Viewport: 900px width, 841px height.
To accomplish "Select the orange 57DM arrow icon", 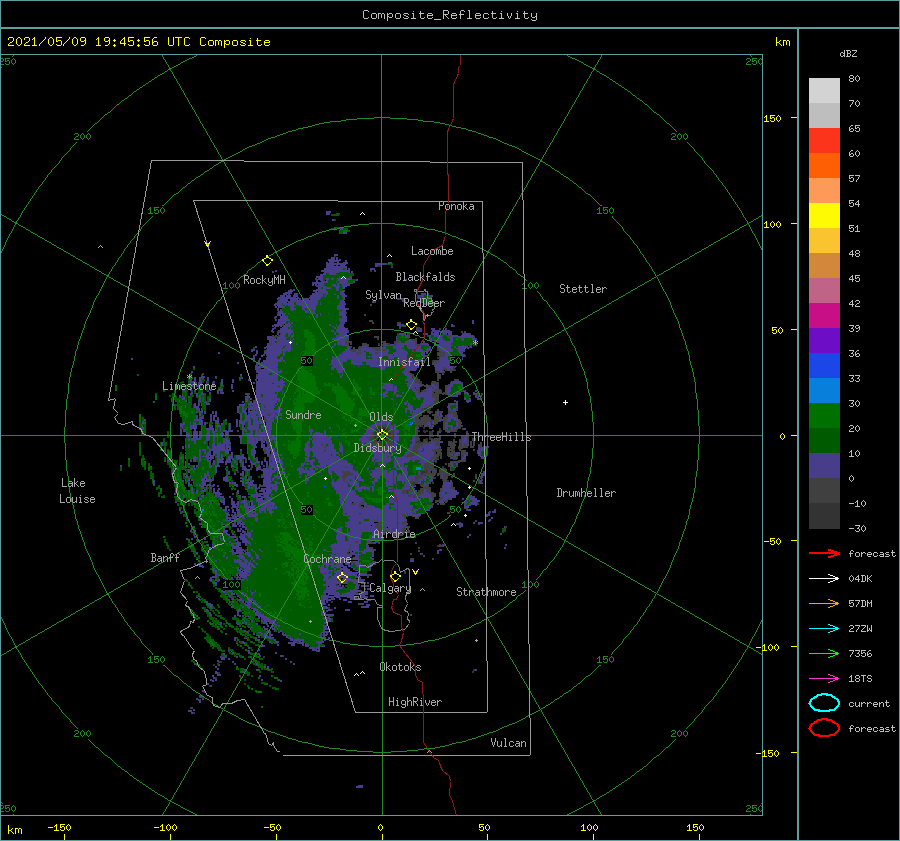I will tap(824, 603).
